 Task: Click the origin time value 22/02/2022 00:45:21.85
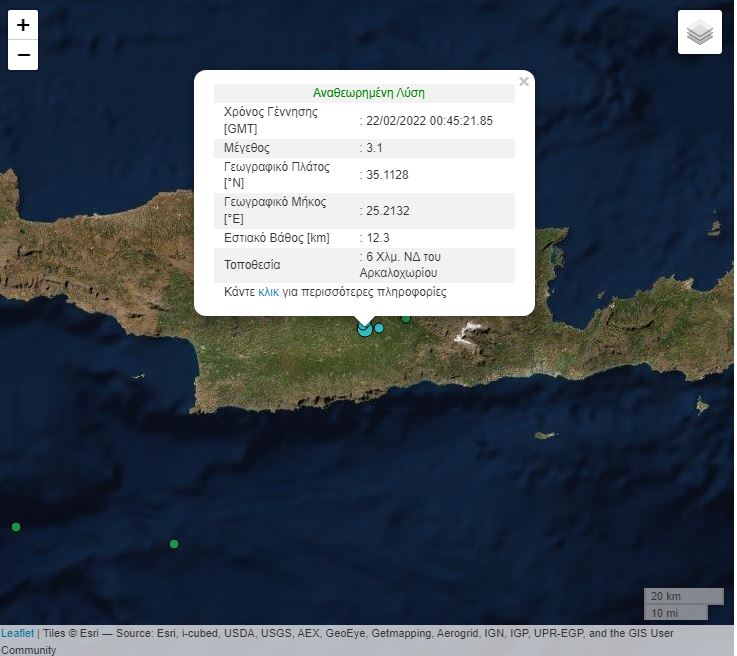(429, 121)
